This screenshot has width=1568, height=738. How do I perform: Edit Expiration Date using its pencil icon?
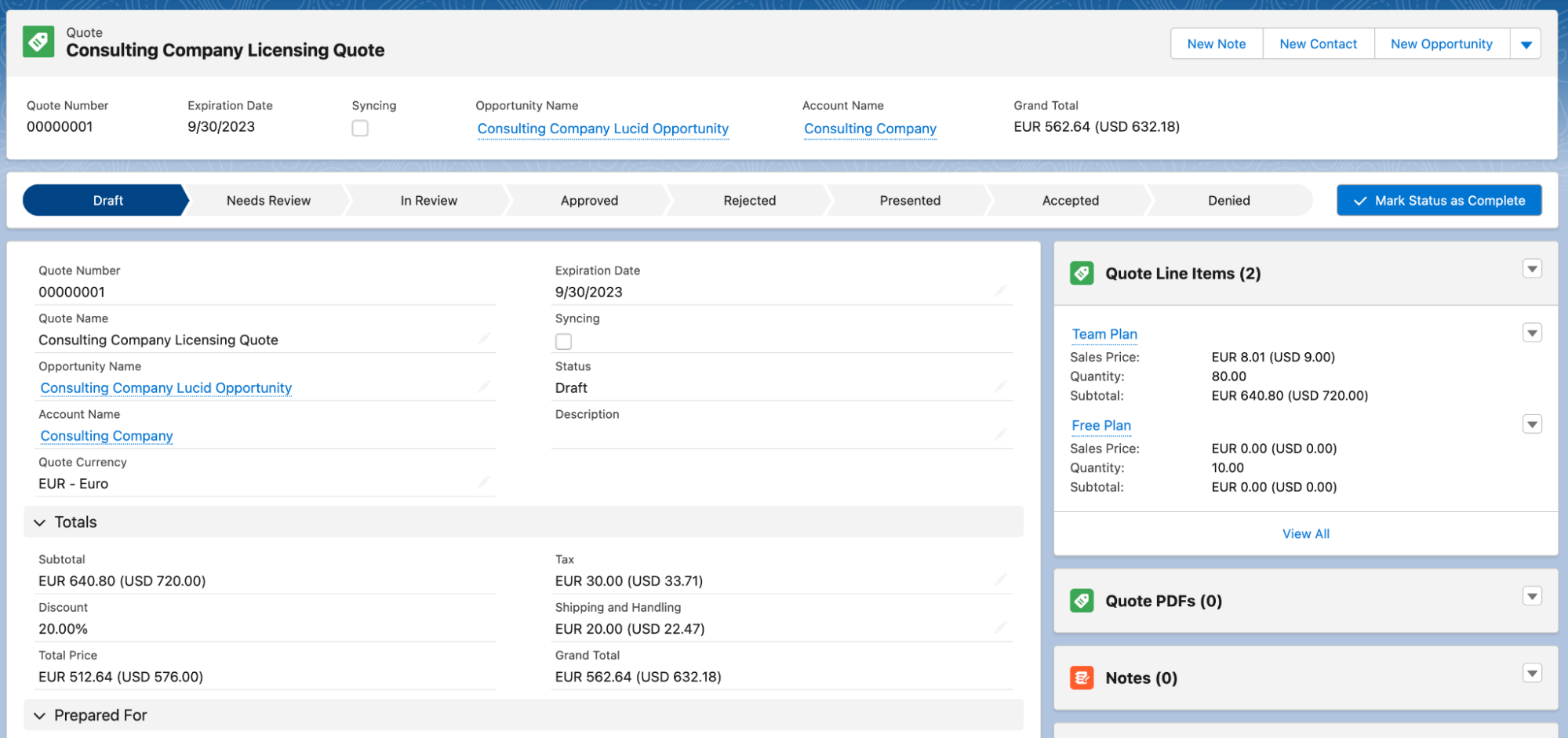(1001, 291)
